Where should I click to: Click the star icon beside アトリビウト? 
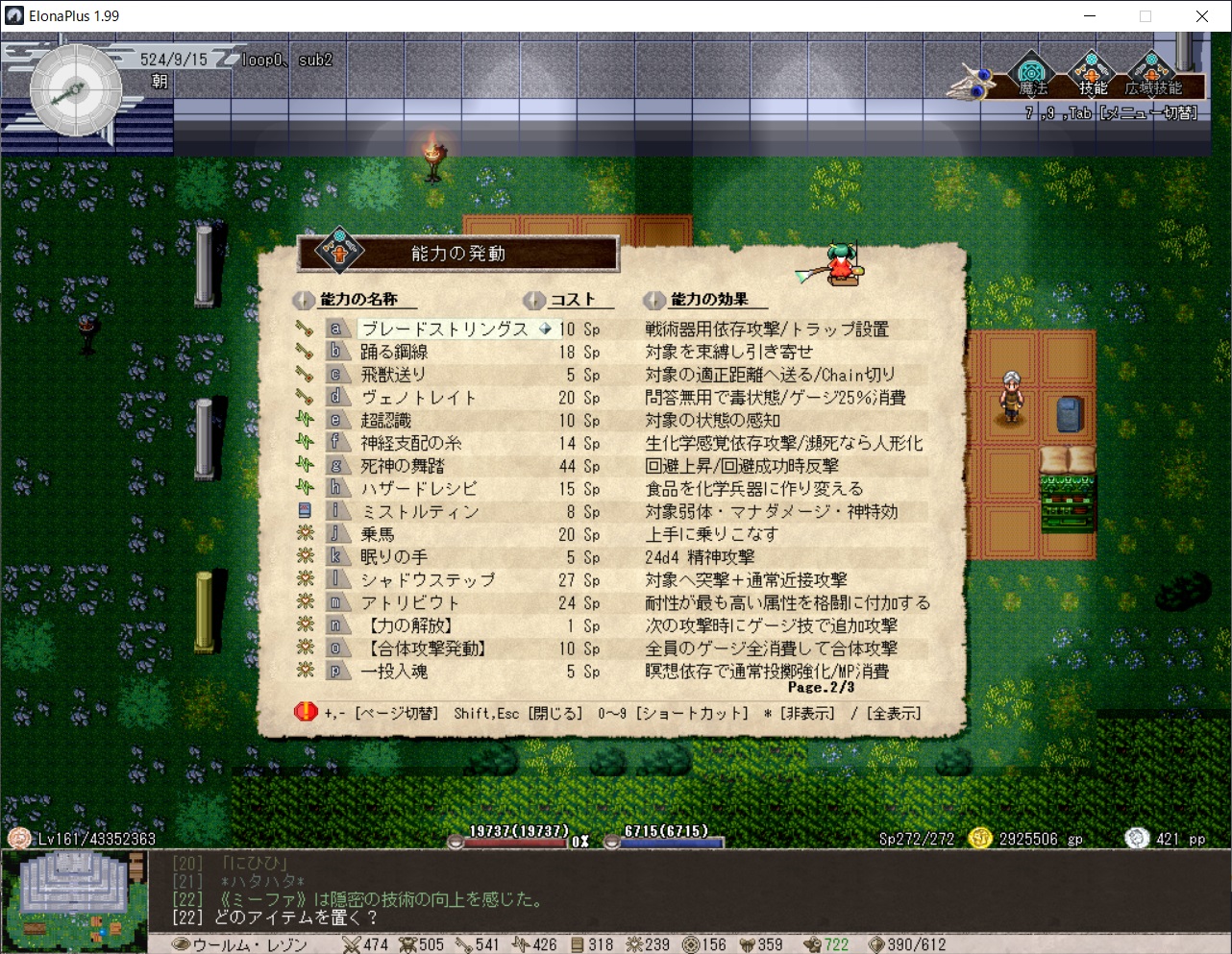pos(305,602)
